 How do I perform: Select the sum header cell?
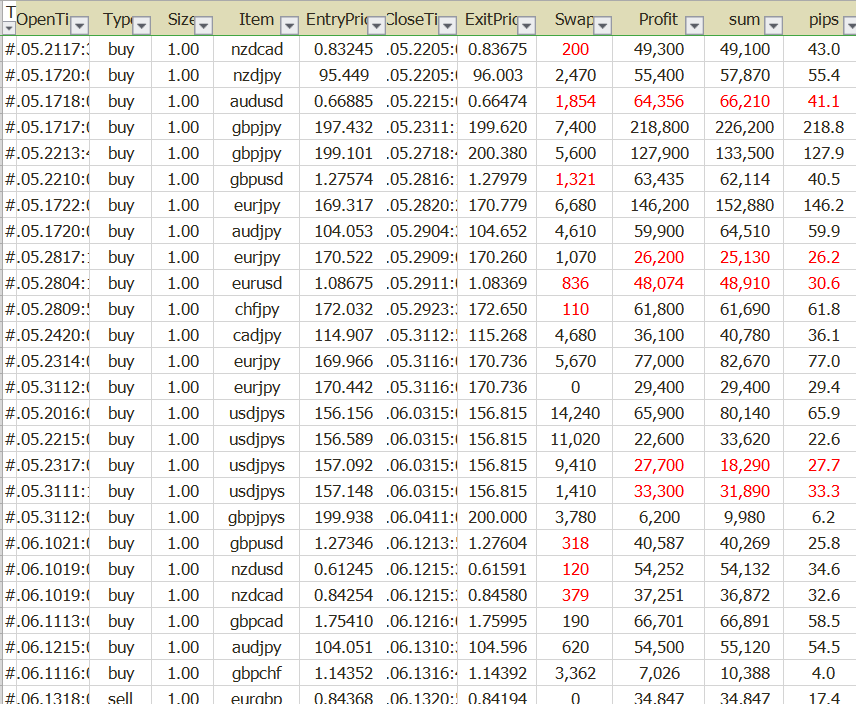click(744, 20)
